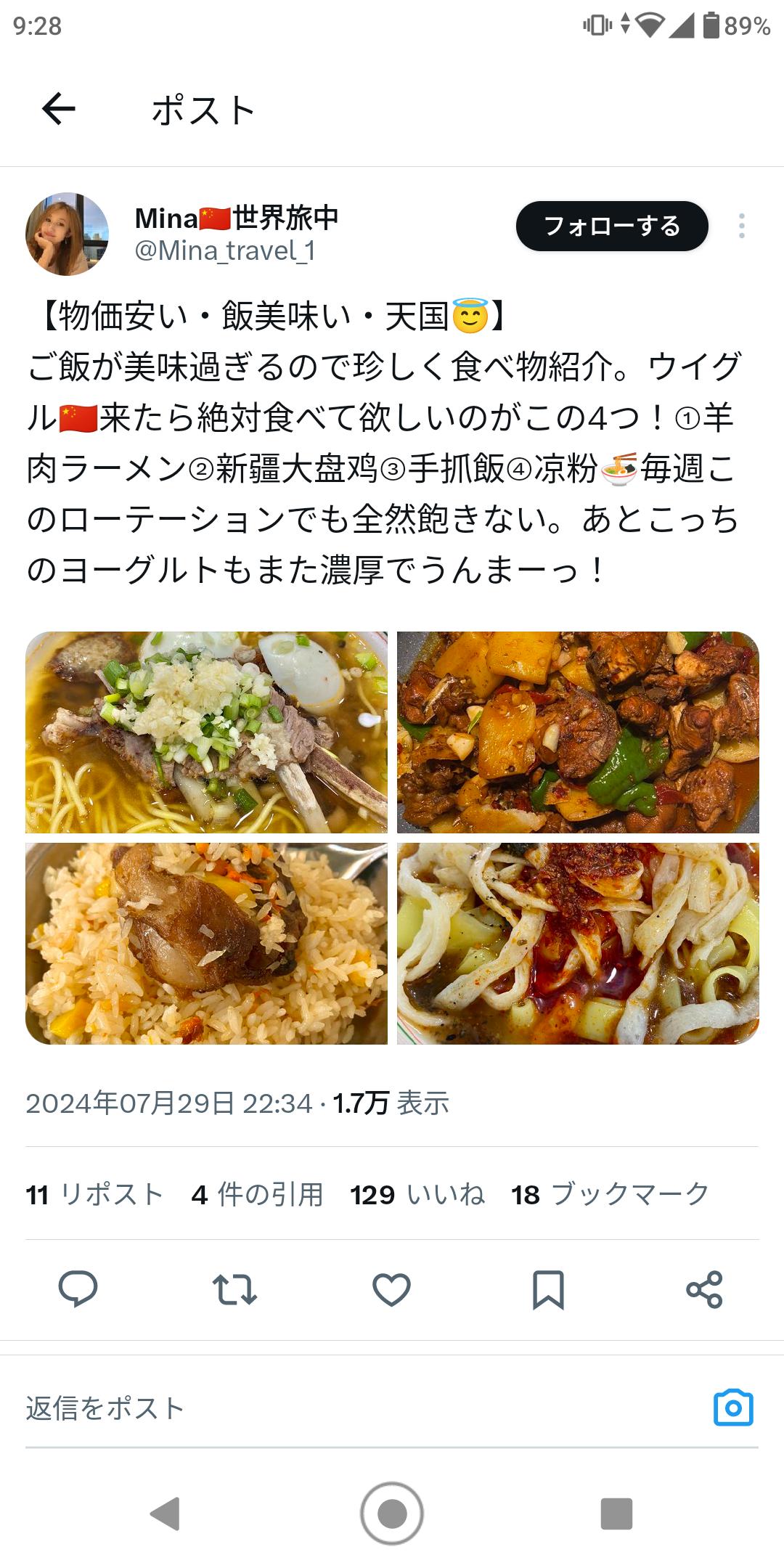Tap the camera icon in reply bar
The height and width of the screenshot is (1568, 784).
733,1408
